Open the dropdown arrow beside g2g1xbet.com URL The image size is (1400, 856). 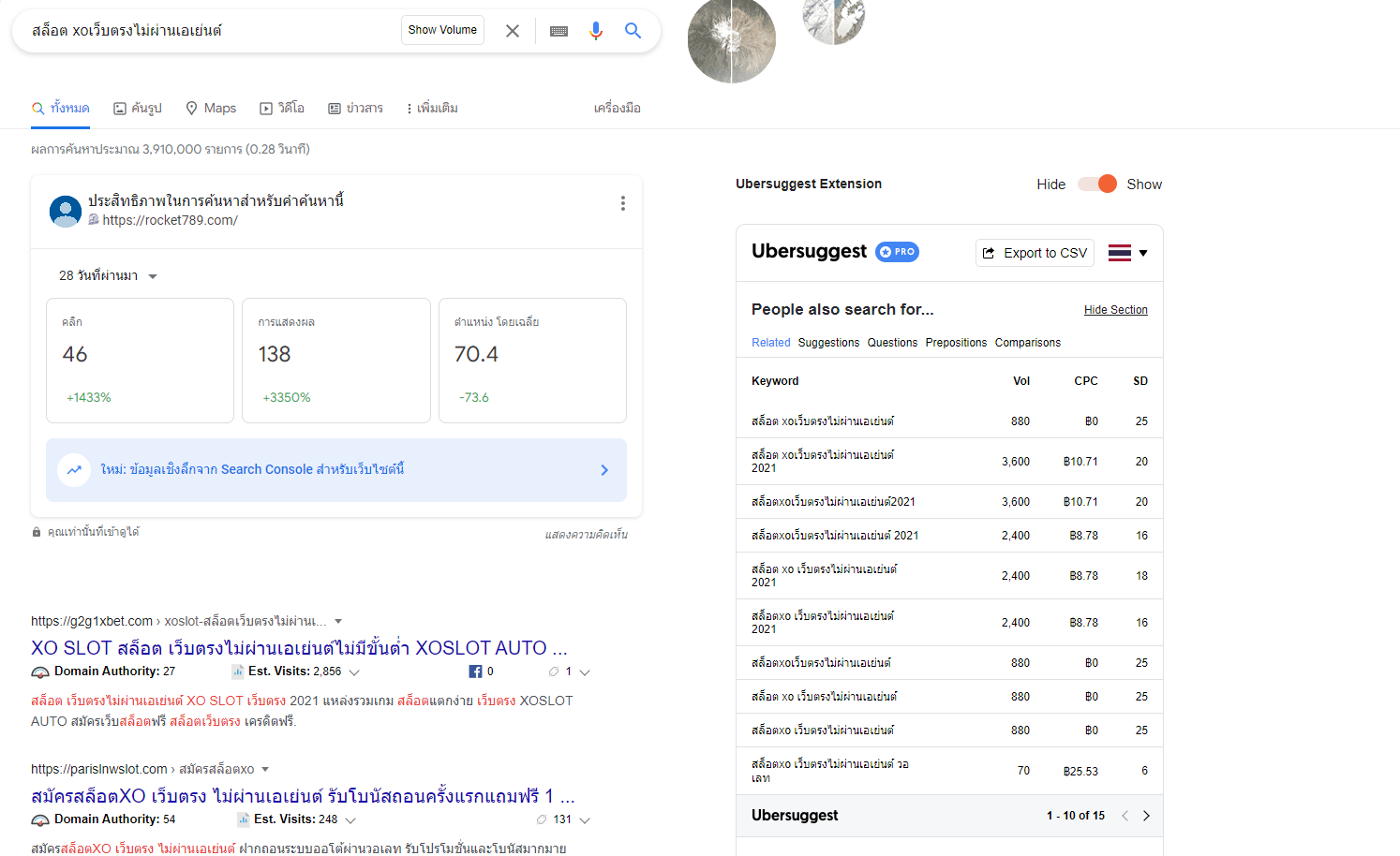(x=338, y=621)
